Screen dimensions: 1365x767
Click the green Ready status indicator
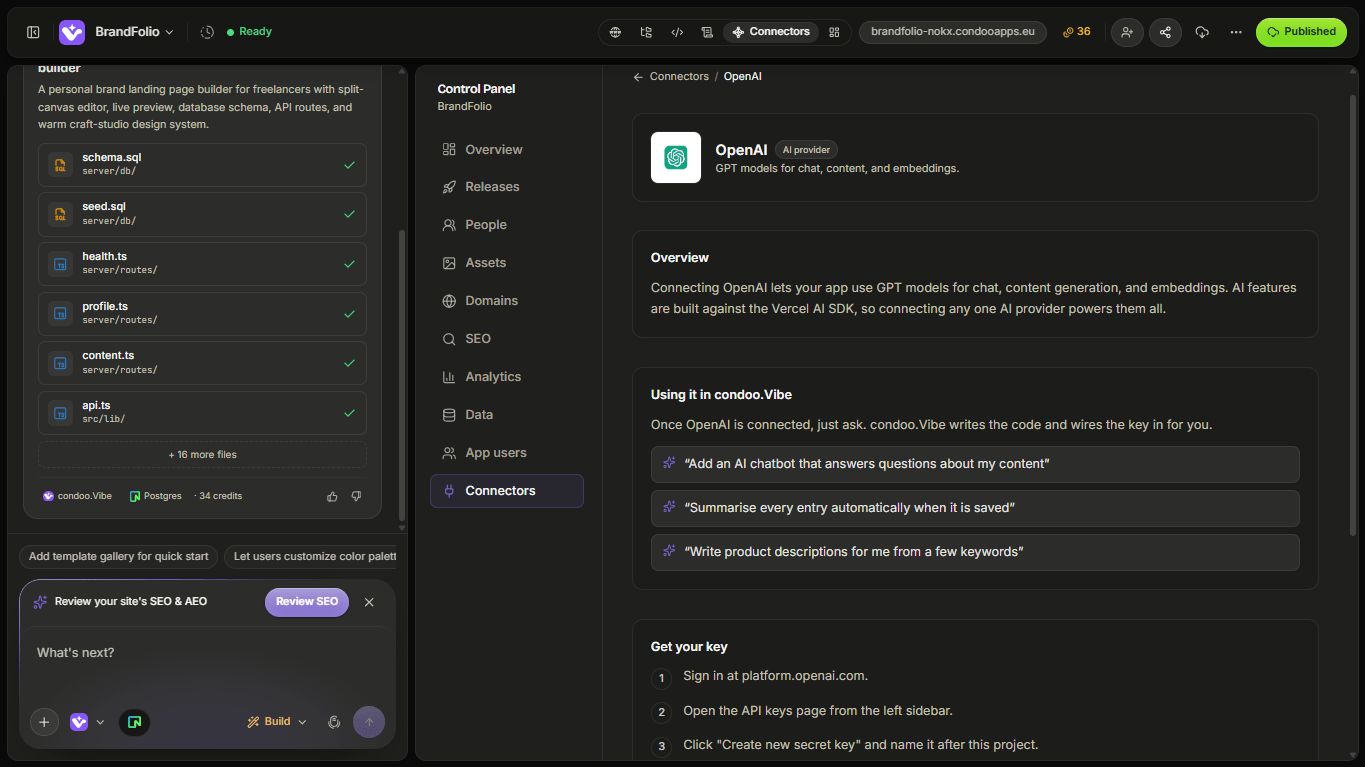pos(250,32)
